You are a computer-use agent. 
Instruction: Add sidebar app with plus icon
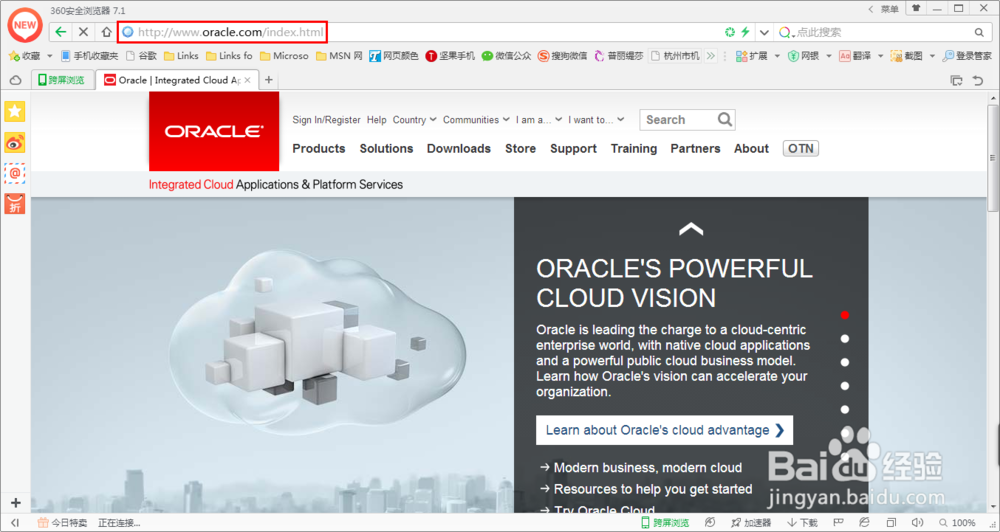(15, 503)
